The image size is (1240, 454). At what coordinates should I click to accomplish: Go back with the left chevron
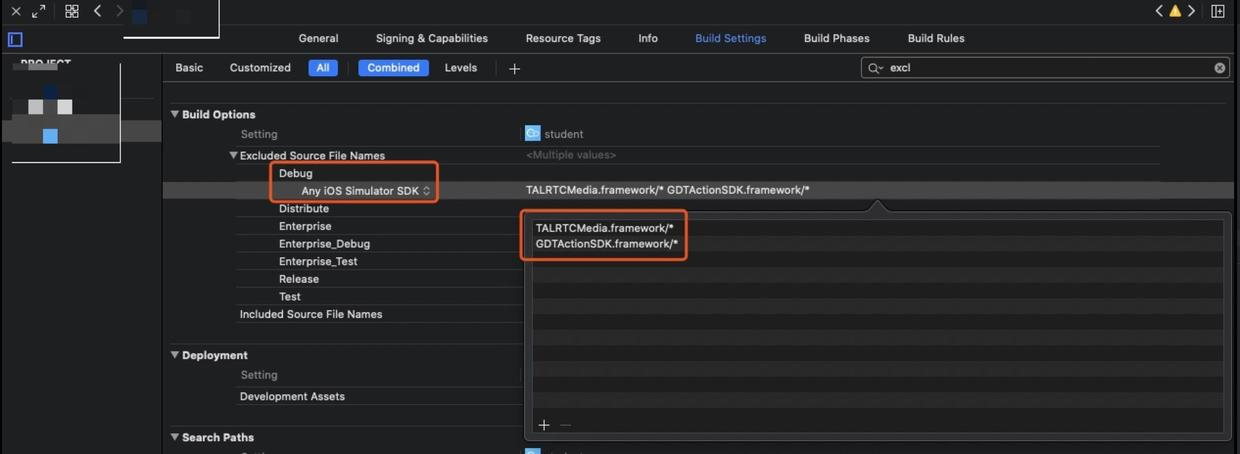pos(97,11)
